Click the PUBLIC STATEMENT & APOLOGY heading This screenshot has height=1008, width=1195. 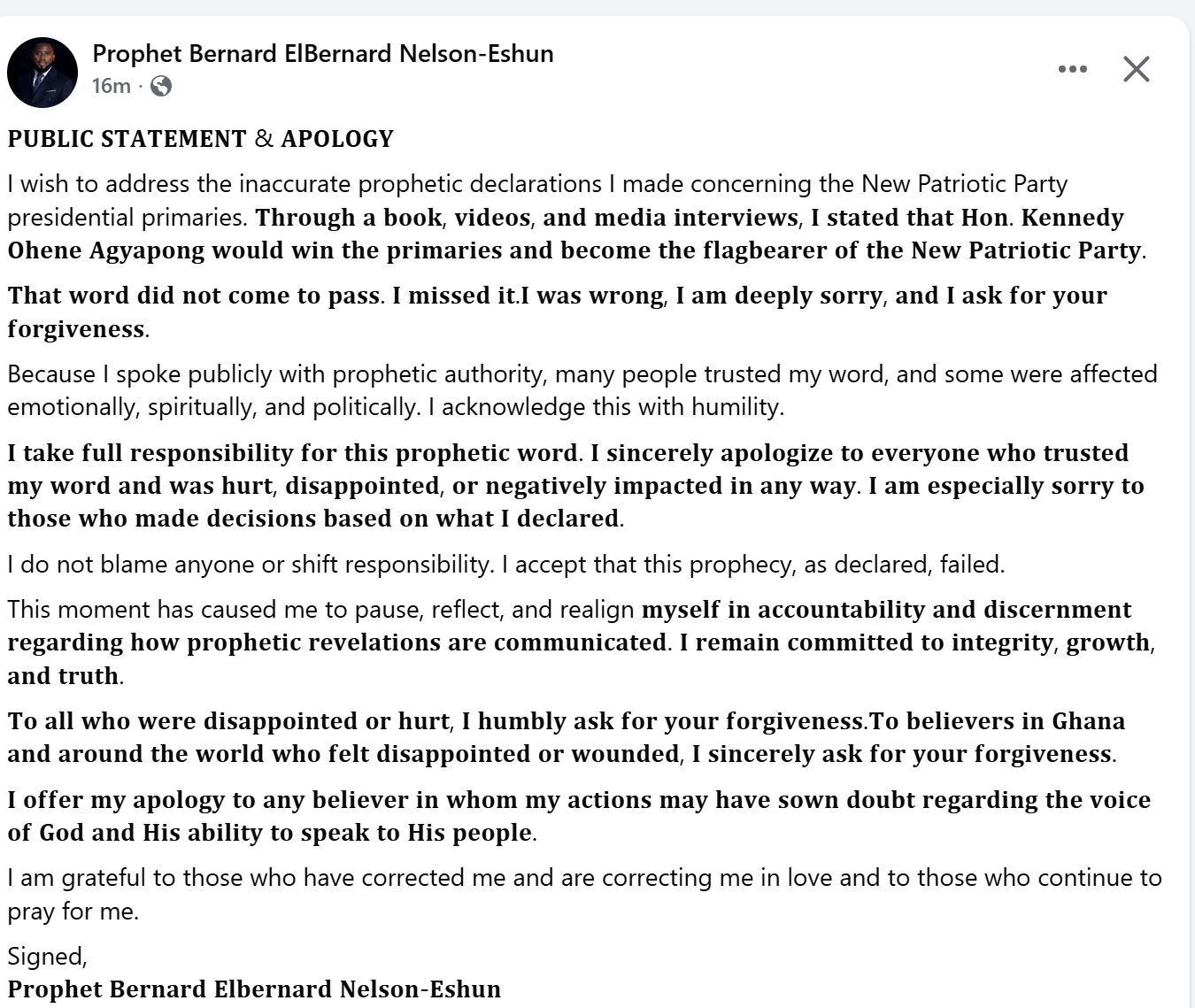tap(201, 139)
